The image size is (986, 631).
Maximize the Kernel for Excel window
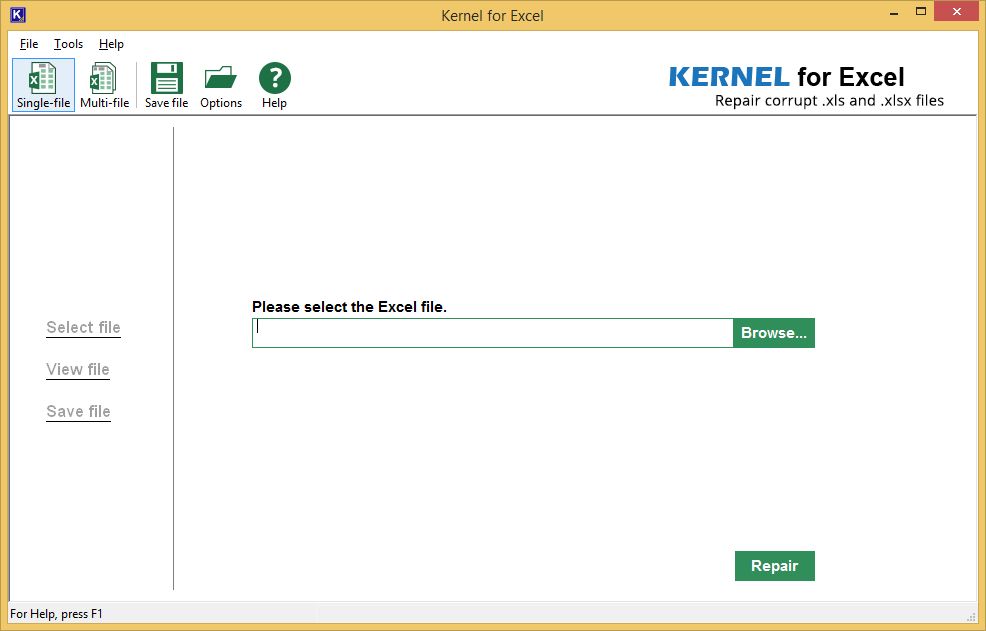tap(921, 12)
